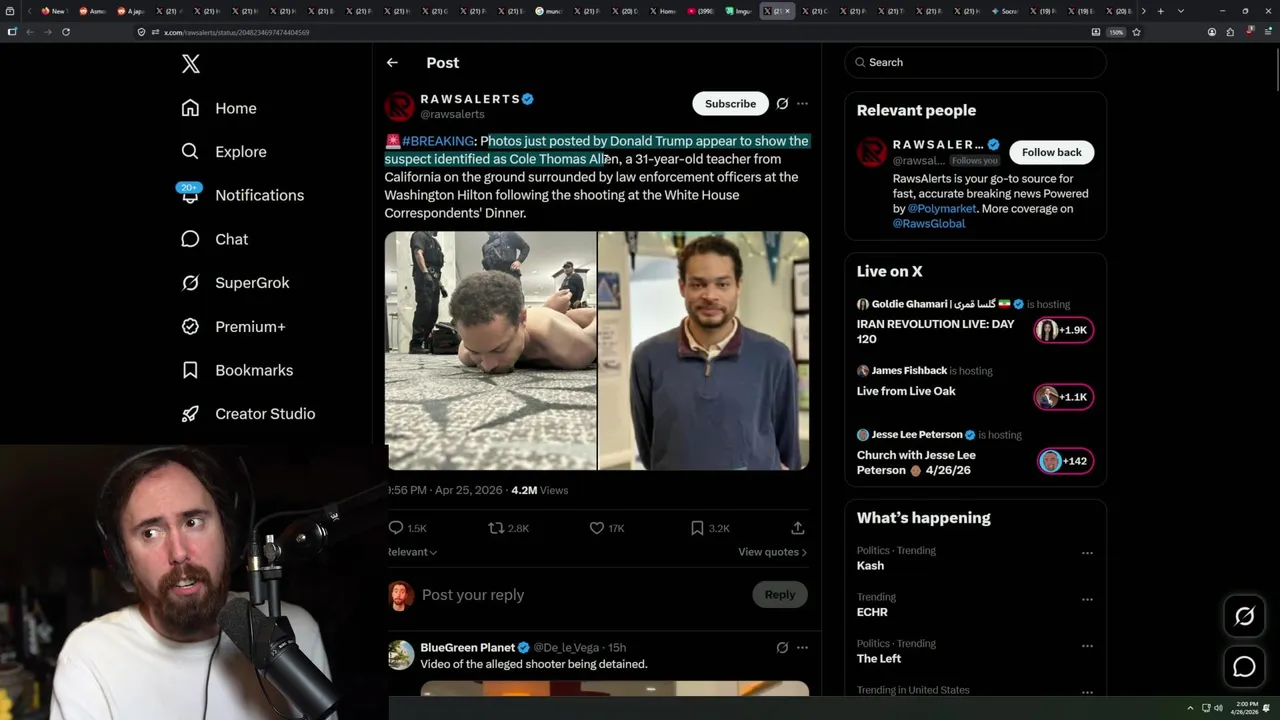Open Chat from the sidebar
This screenshot has width=1280, height=720.
pyautogui.click(x=214, y=239)
